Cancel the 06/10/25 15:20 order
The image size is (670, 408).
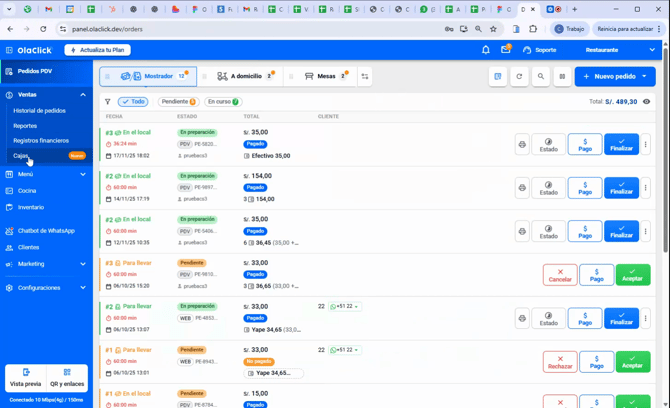[560, 275]
